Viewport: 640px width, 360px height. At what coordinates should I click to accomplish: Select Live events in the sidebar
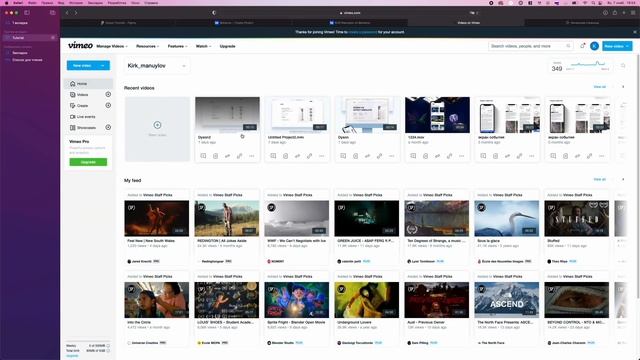pos(88,117)
